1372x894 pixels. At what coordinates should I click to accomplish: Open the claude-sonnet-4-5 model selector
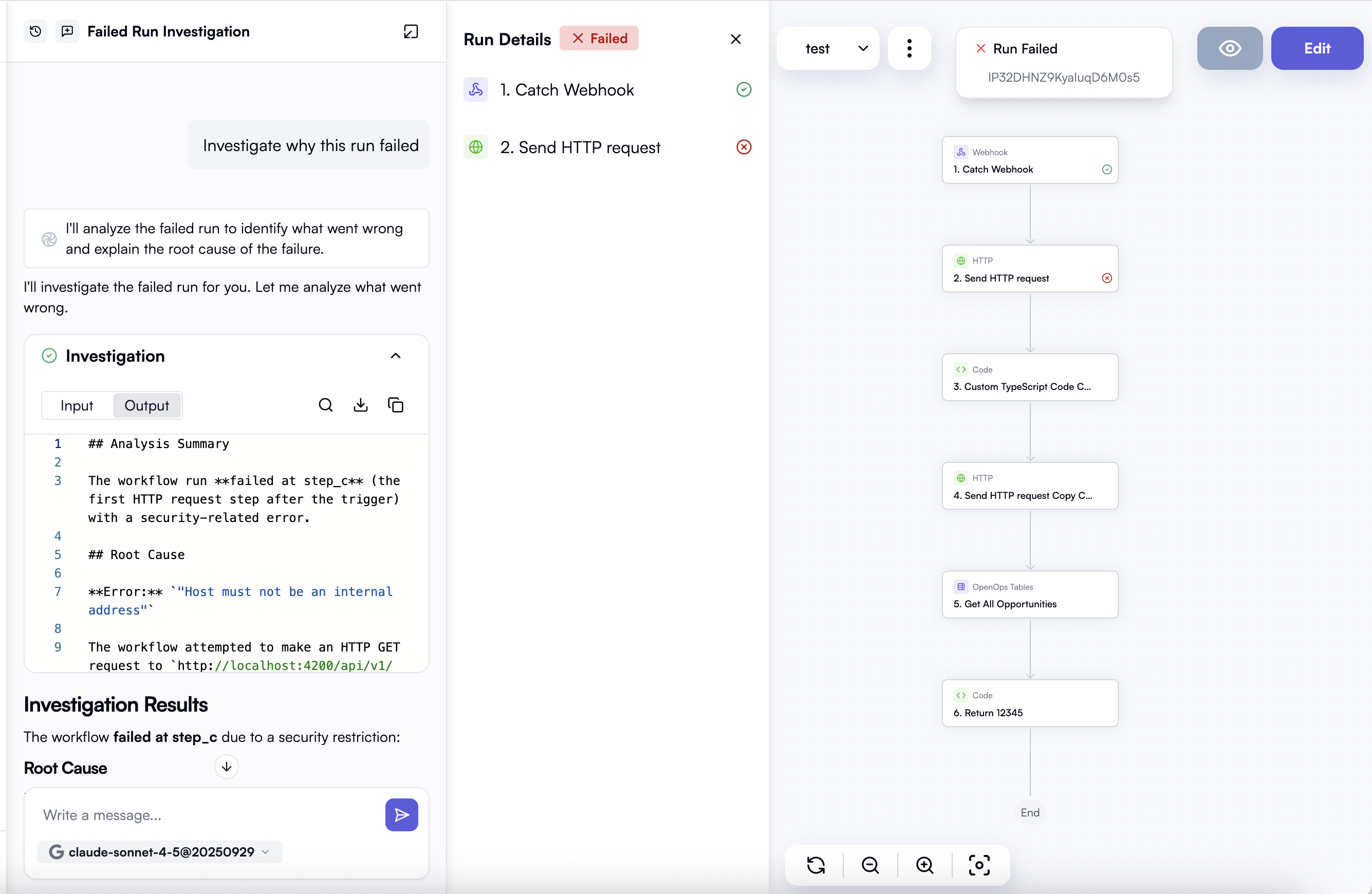point(159,852)
